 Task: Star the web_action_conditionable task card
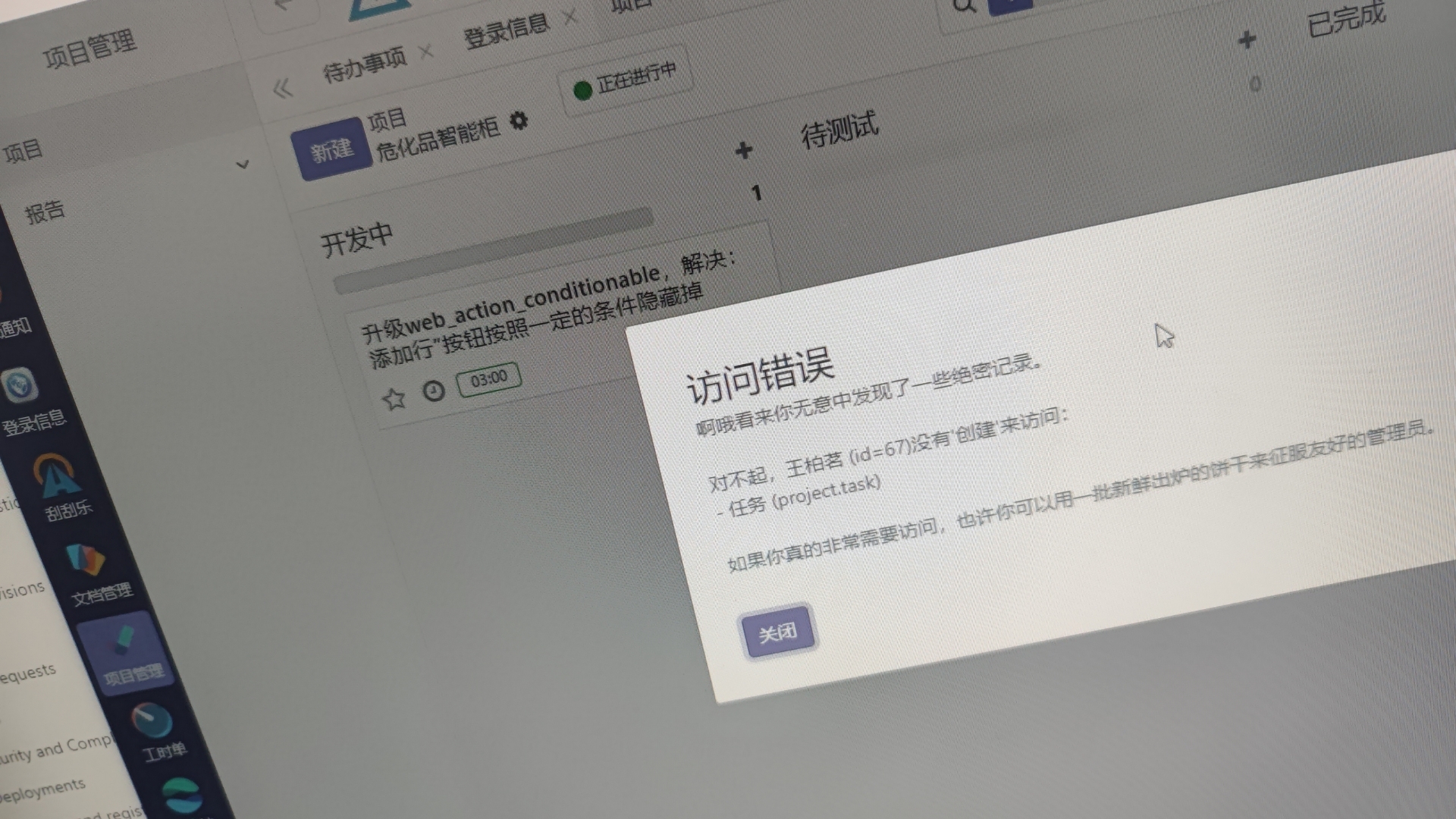(394, 398)
